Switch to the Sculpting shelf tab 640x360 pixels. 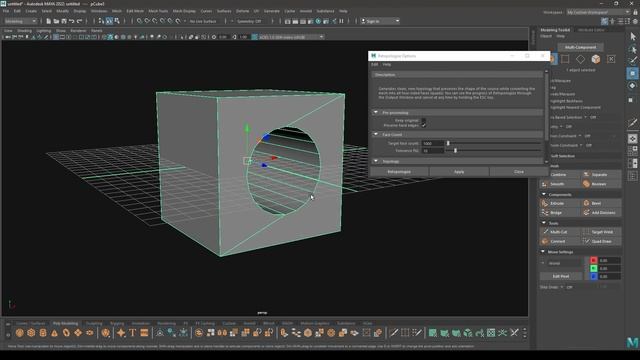(94, 323)
